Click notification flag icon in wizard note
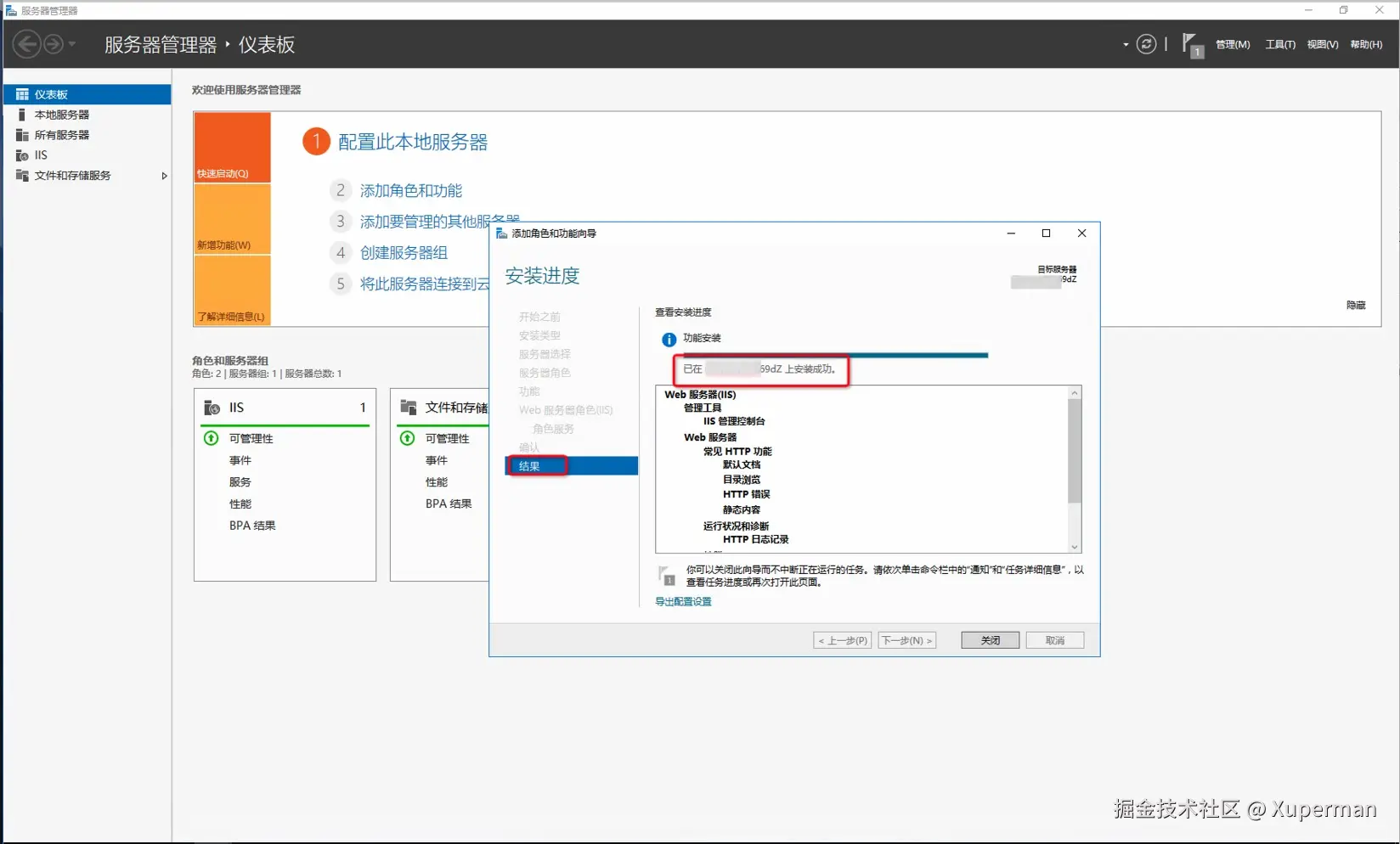Viewport: 1400px width, 844px height. click(667, 576)
